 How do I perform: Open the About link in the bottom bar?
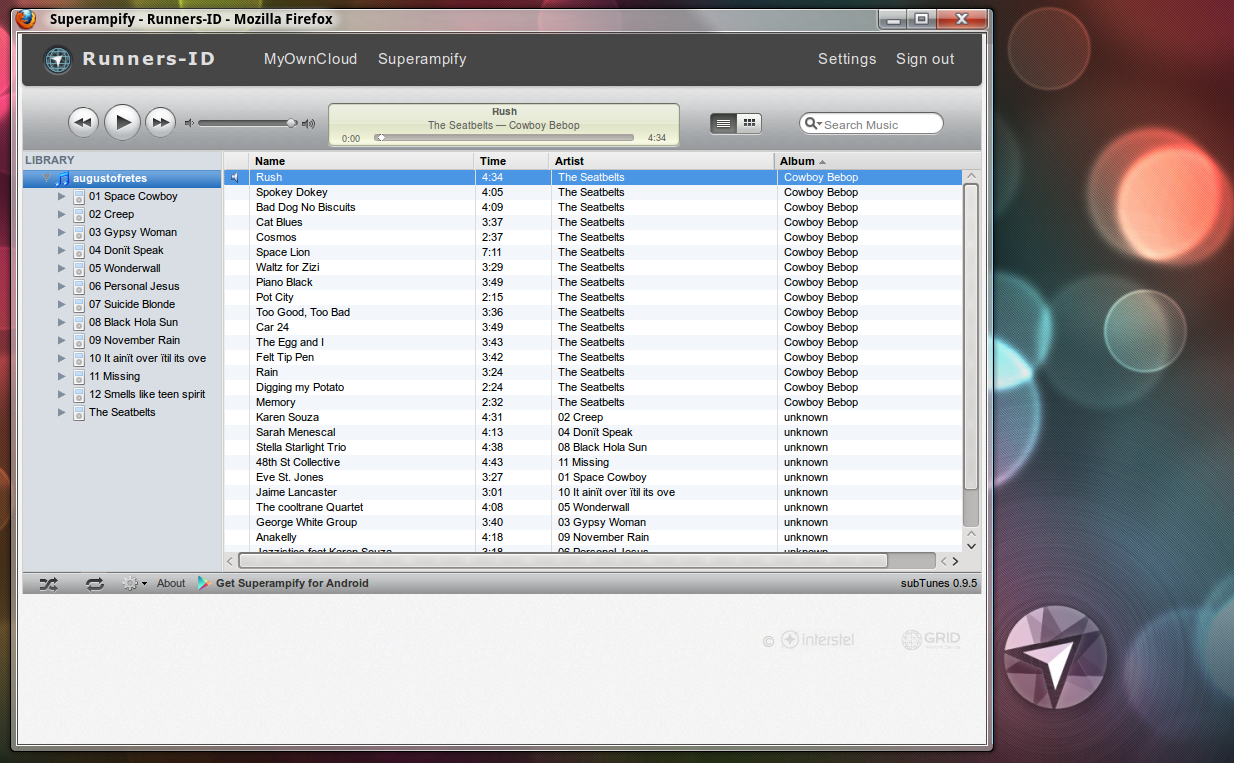(171, 583)
